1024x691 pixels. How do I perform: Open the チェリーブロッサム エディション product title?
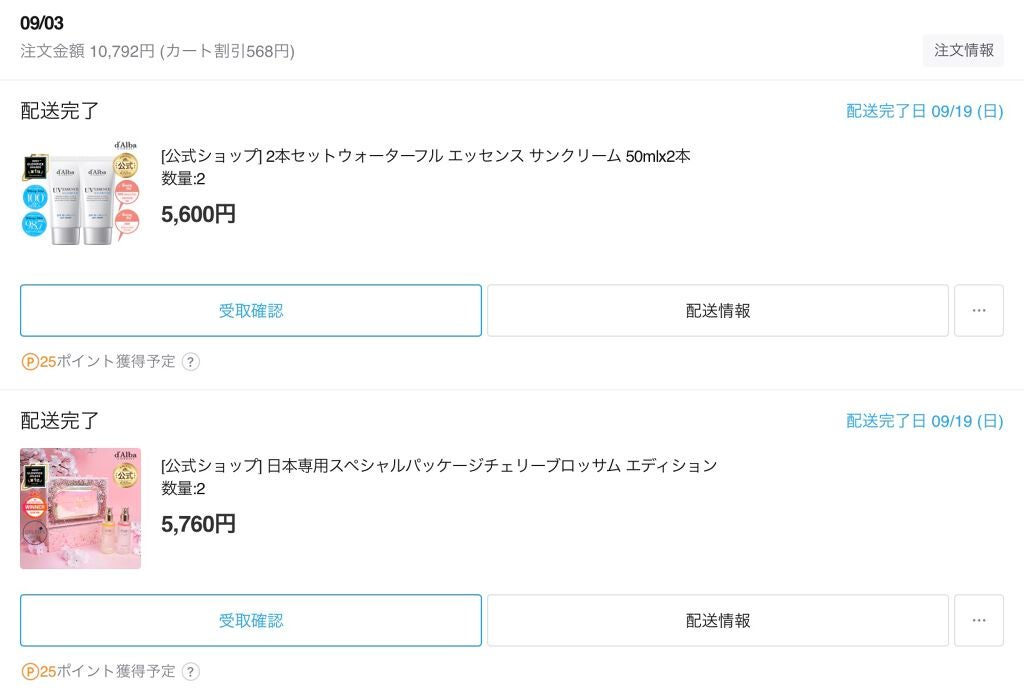coord(433,465)
